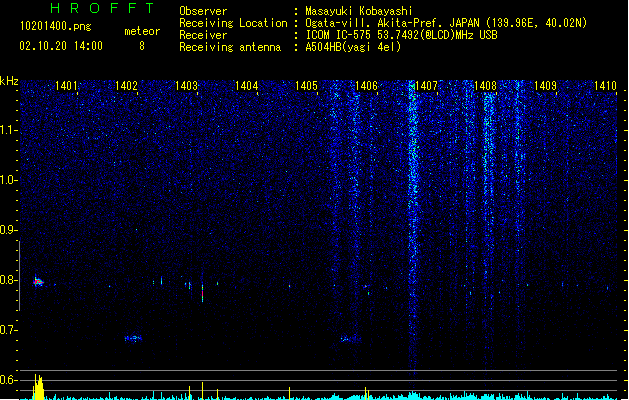
Task: Click the time marker 1407
Action: pyautogui.click(x=426, y=86)
